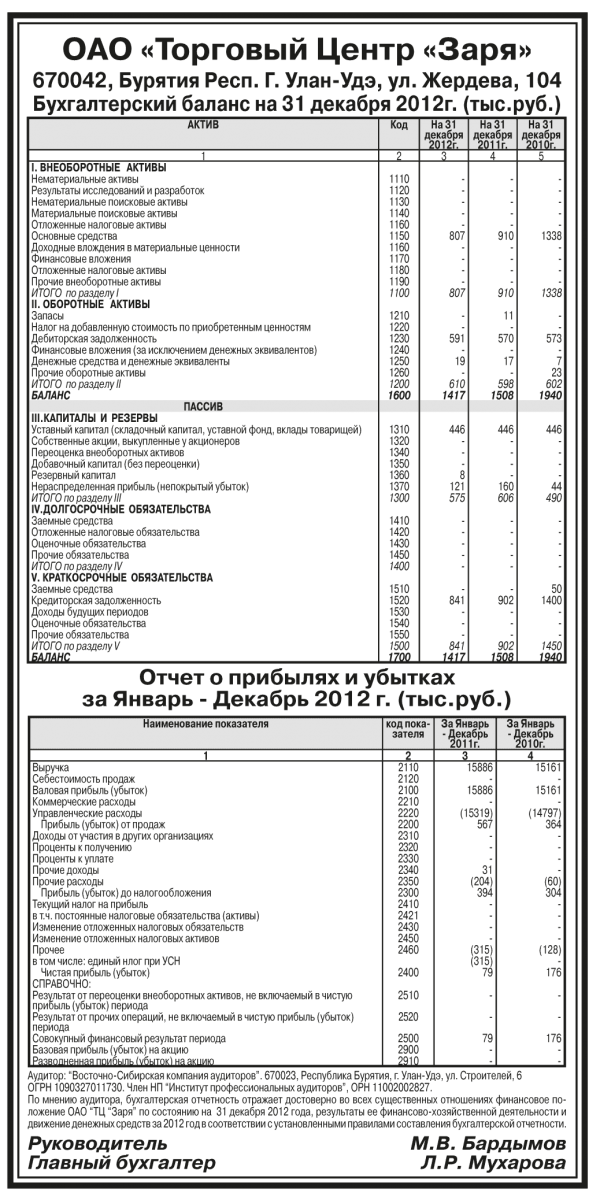The height and width of the screenshot is (1200, 600).
Task: Select the Код column header in balance table
Action: click(x=398, y=125)
